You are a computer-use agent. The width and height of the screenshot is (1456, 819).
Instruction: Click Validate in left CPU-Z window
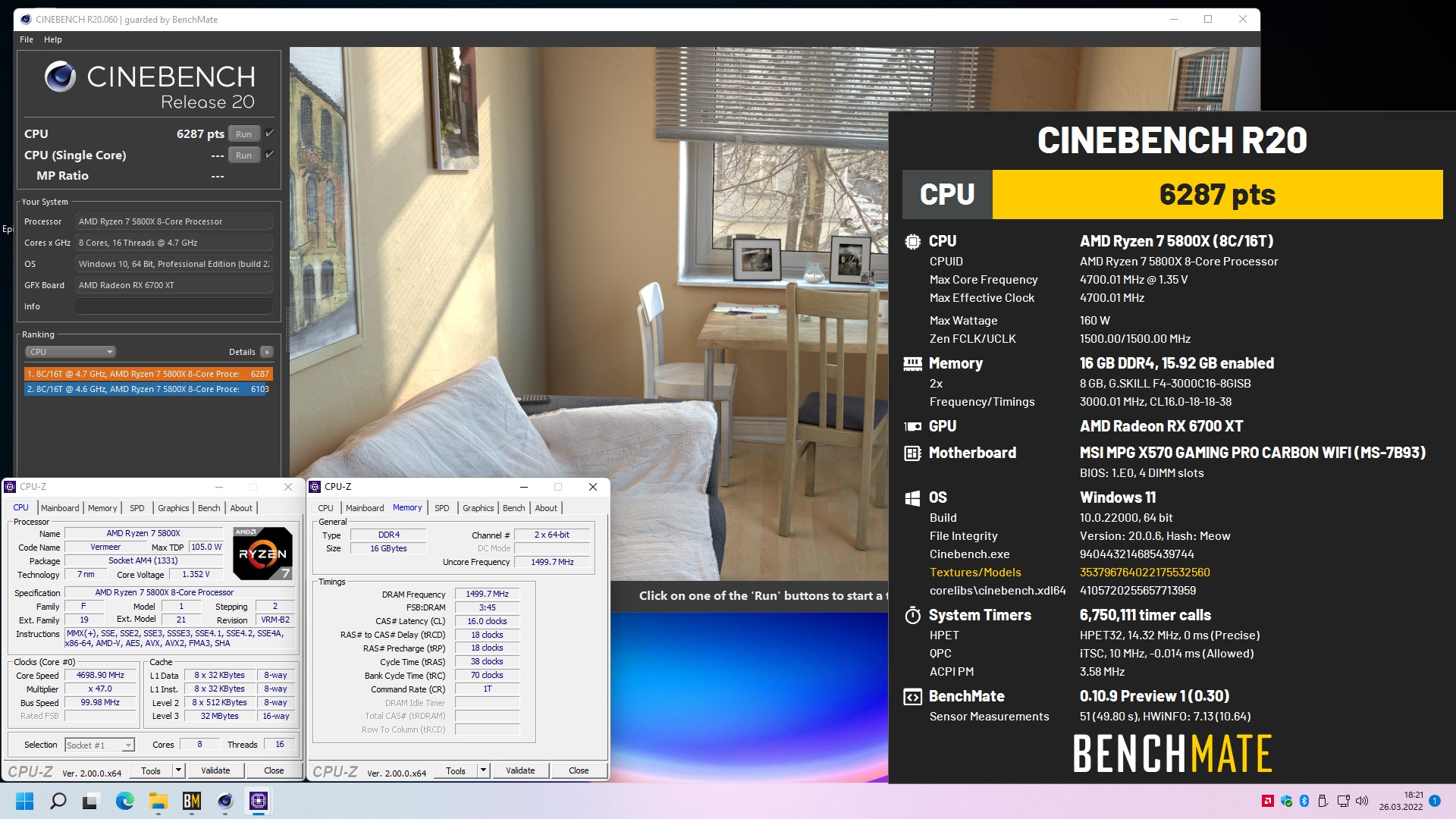[x=215, y=770]
